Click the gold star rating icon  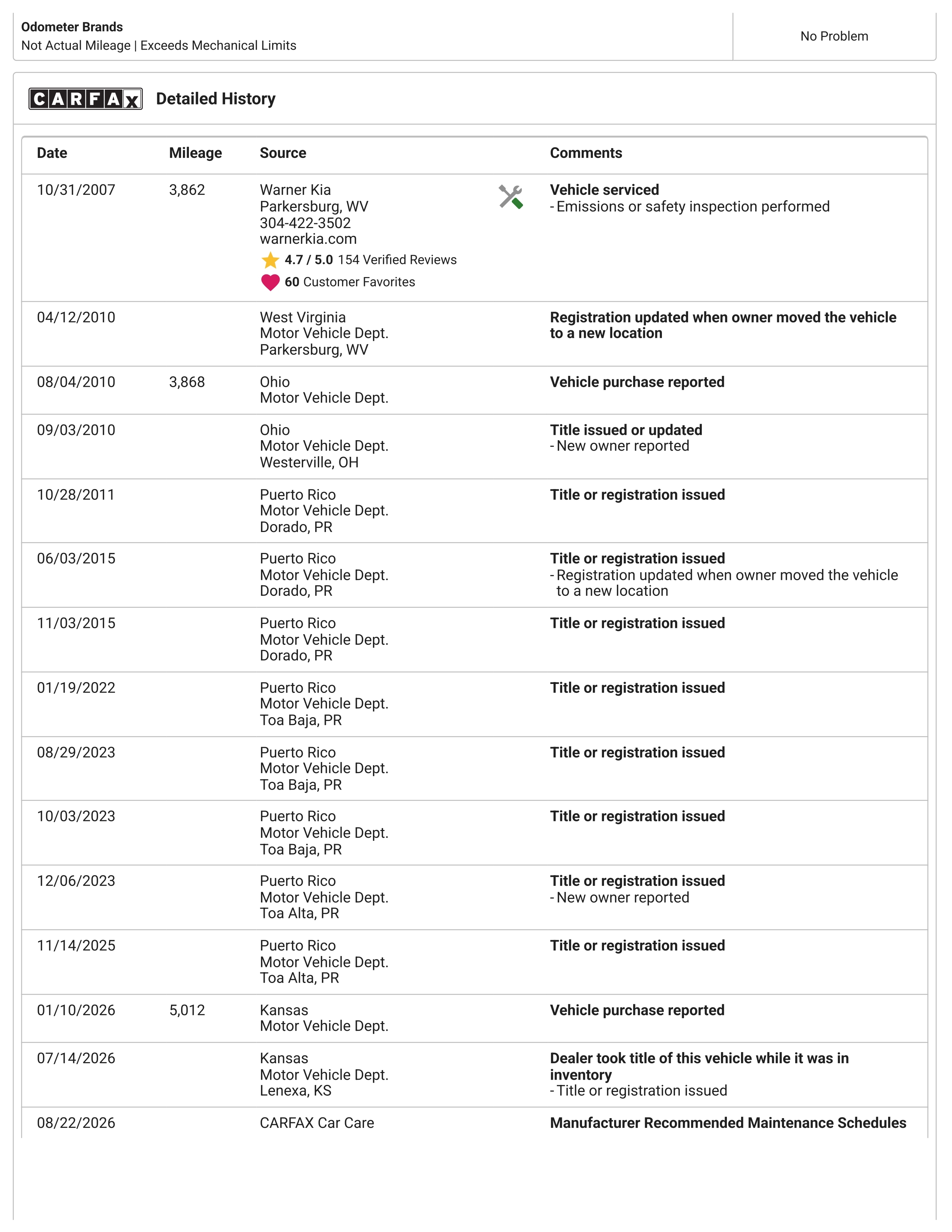point(271,260)
